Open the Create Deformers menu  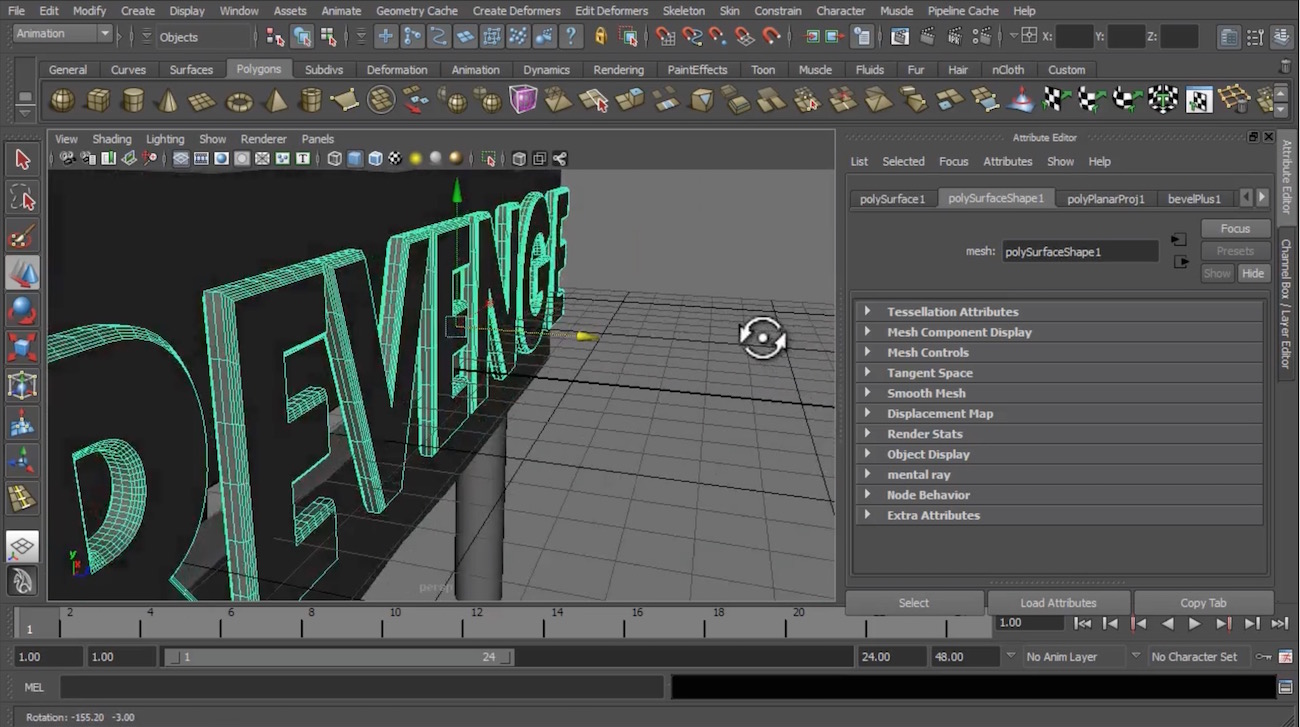[516, 11]
